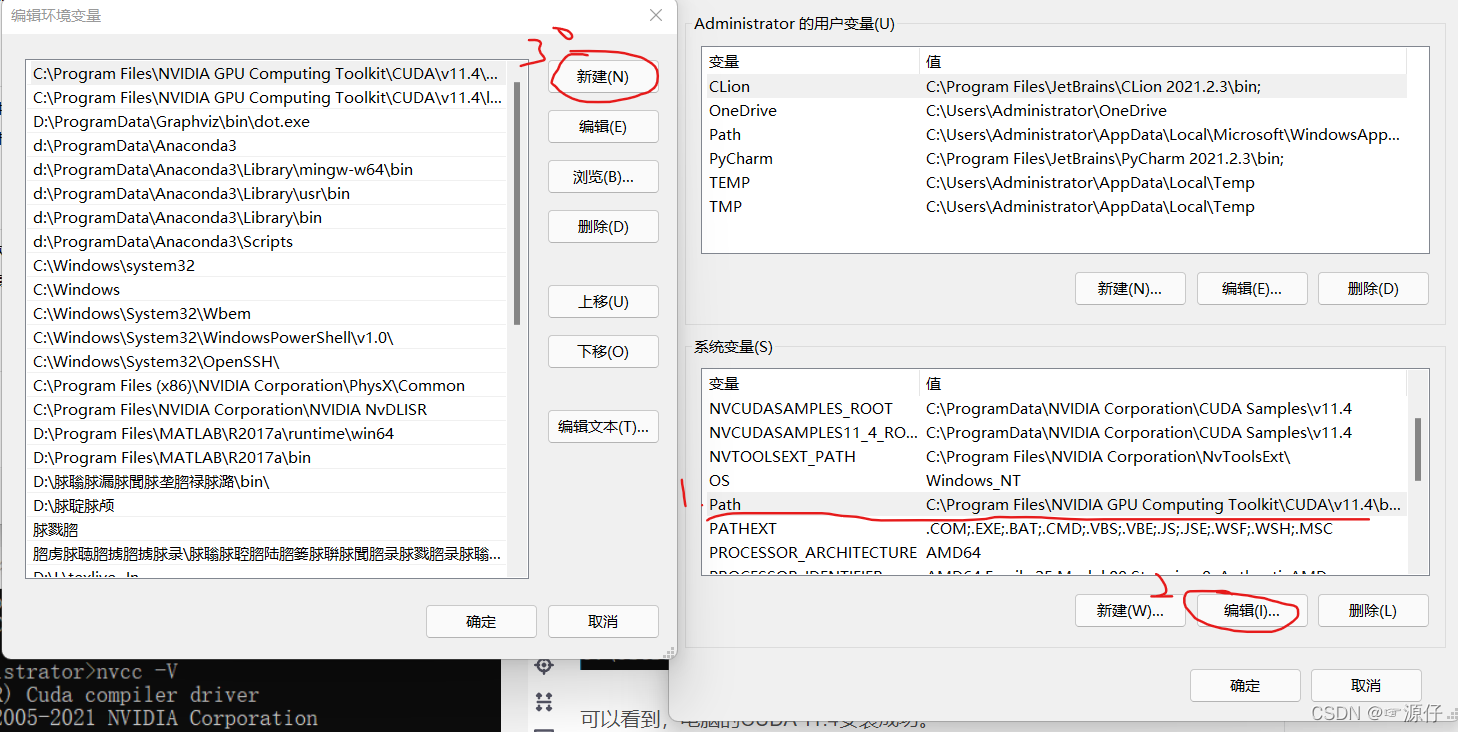Click 删除(D) beside the path list
The width and height of the screenshot is (1458, 732).
click(603, 227)
